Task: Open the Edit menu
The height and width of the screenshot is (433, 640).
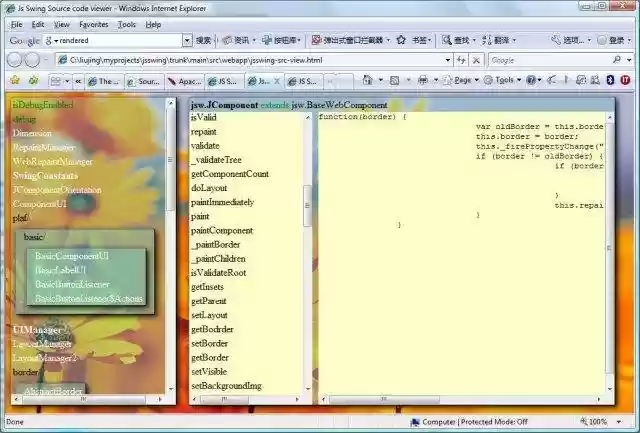Action: click(x=38, y=24)
